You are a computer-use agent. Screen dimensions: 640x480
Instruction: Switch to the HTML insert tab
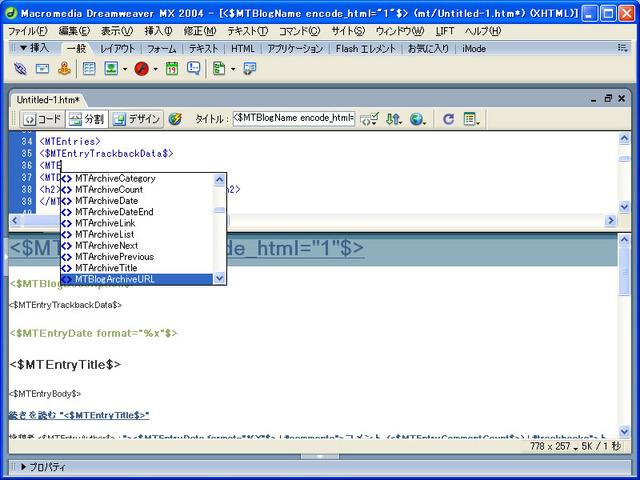click(x=242, y=49)
